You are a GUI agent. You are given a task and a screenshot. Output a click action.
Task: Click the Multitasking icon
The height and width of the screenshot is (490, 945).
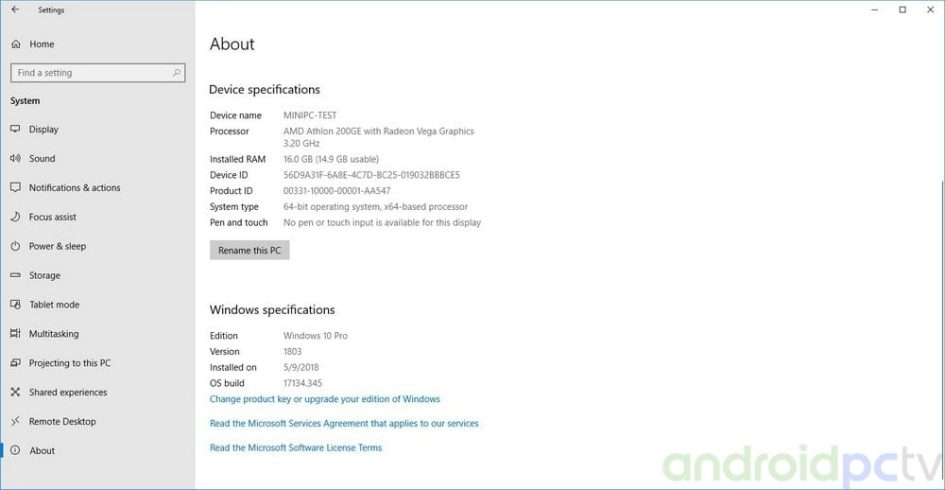coord(15,334)
